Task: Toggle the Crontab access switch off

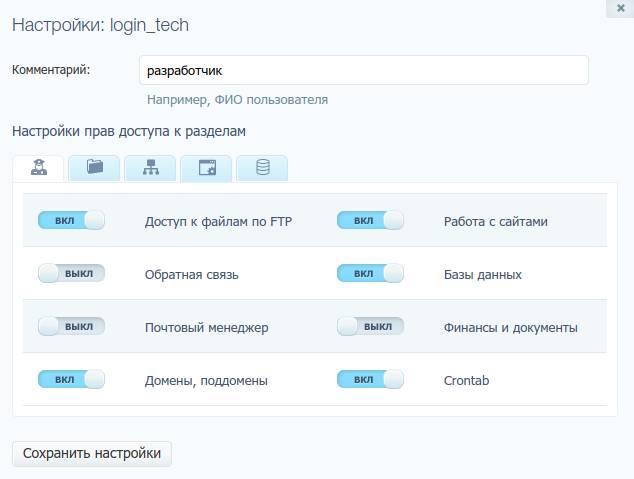Action: pos(370,379)
